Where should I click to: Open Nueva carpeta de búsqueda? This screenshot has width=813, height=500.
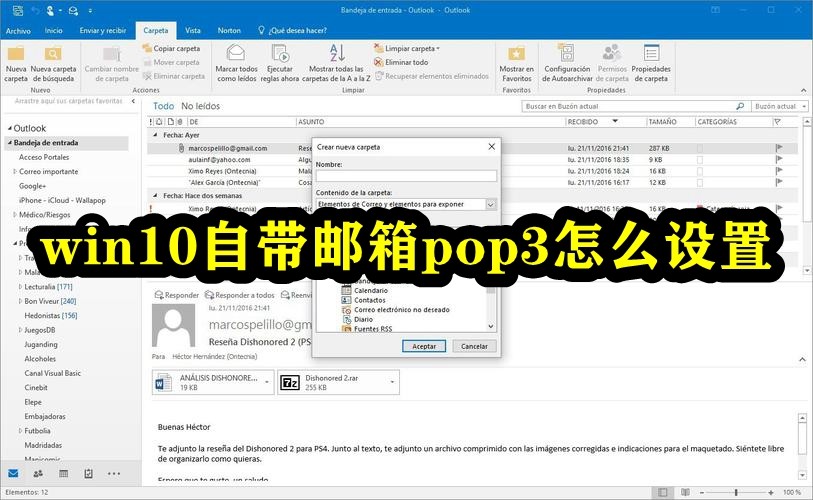[x=53, y=64]
